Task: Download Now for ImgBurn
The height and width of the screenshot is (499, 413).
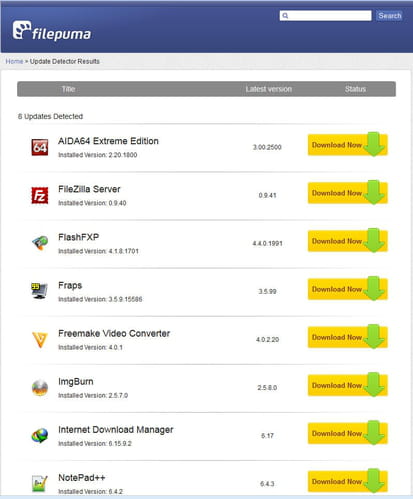Action: pos(348,385)
